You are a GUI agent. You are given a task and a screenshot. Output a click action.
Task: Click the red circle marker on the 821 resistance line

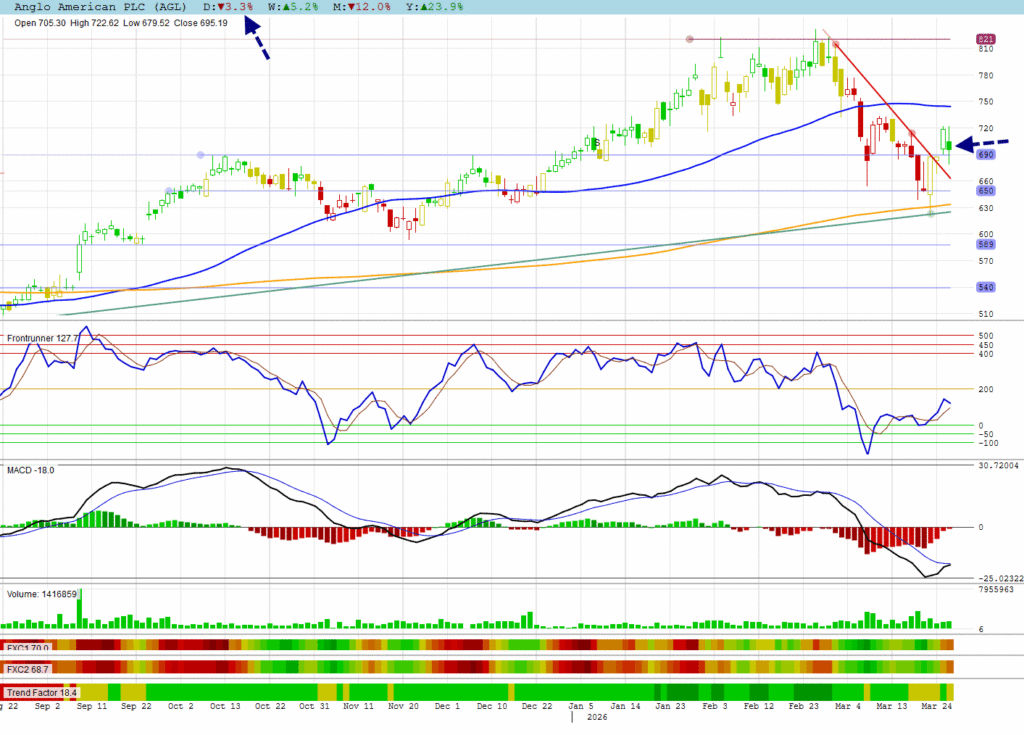click(689, 39)
